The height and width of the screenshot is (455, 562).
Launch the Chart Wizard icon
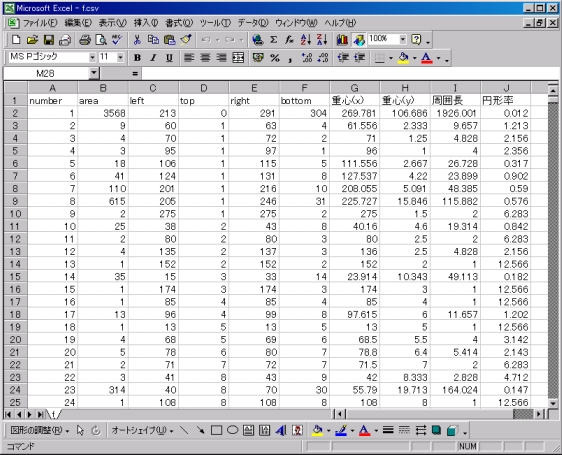(342, 40)
